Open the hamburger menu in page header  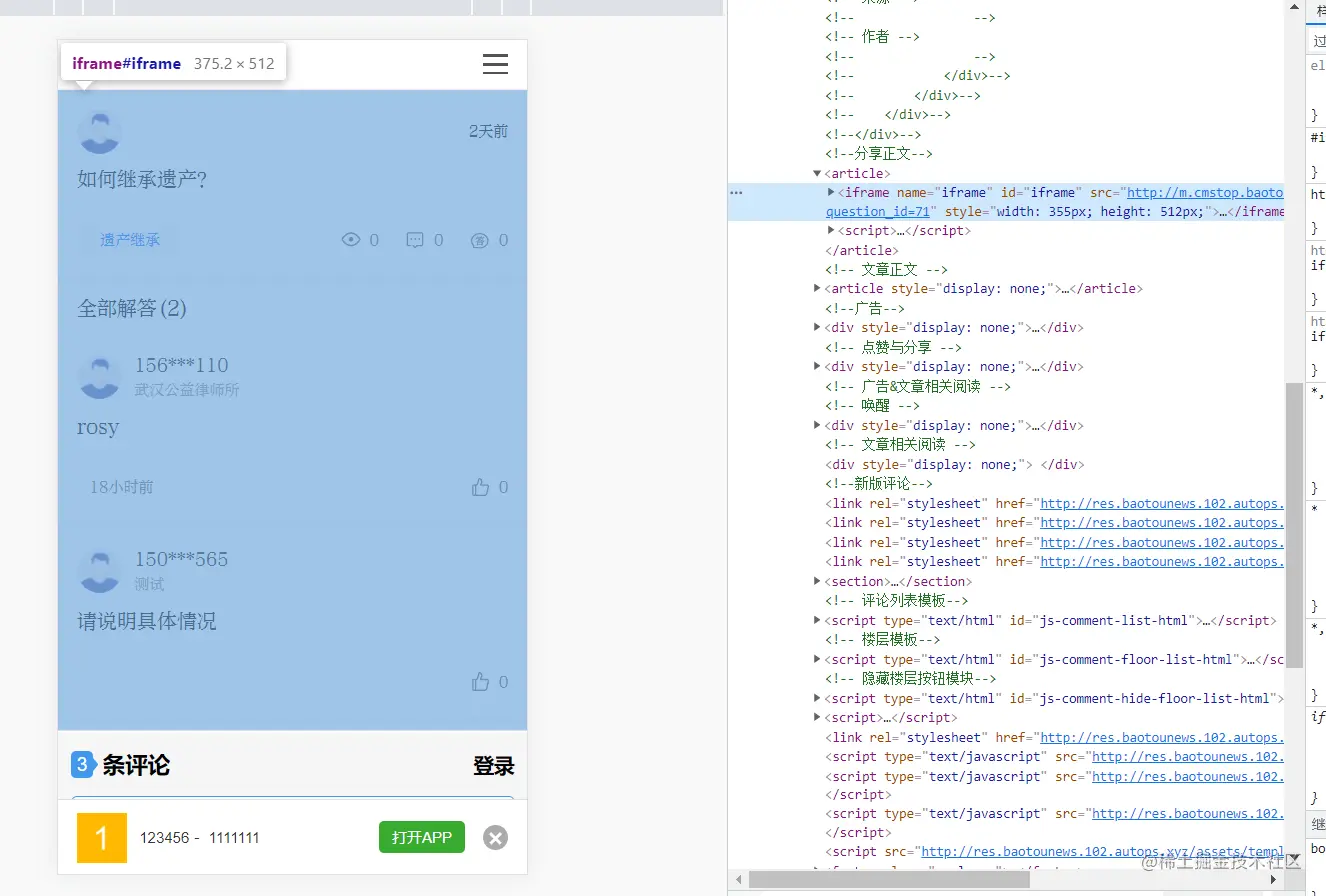495,64
